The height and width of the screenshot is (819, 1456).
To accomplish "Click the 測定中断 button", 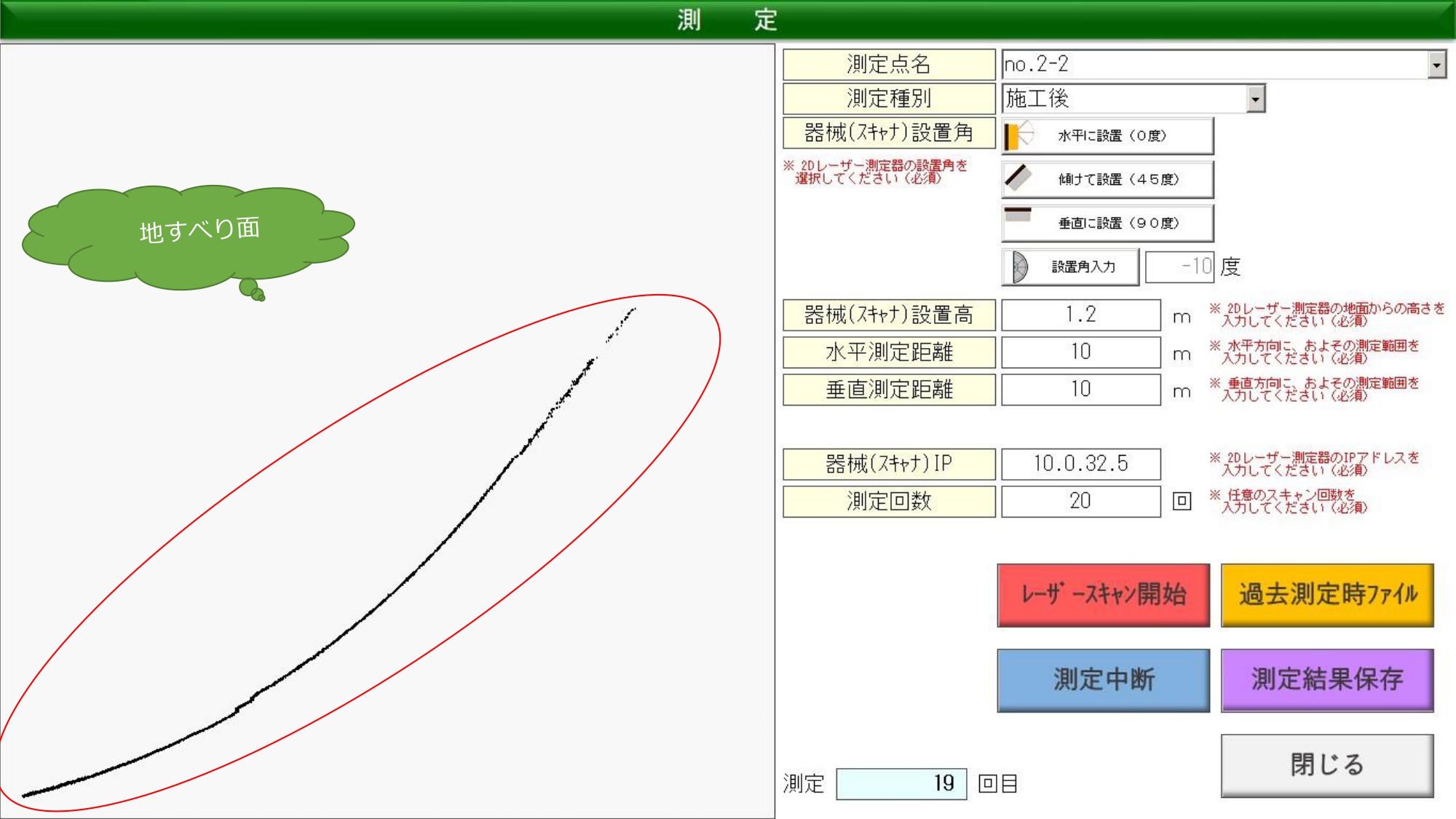I will (x=1103, y=680).
